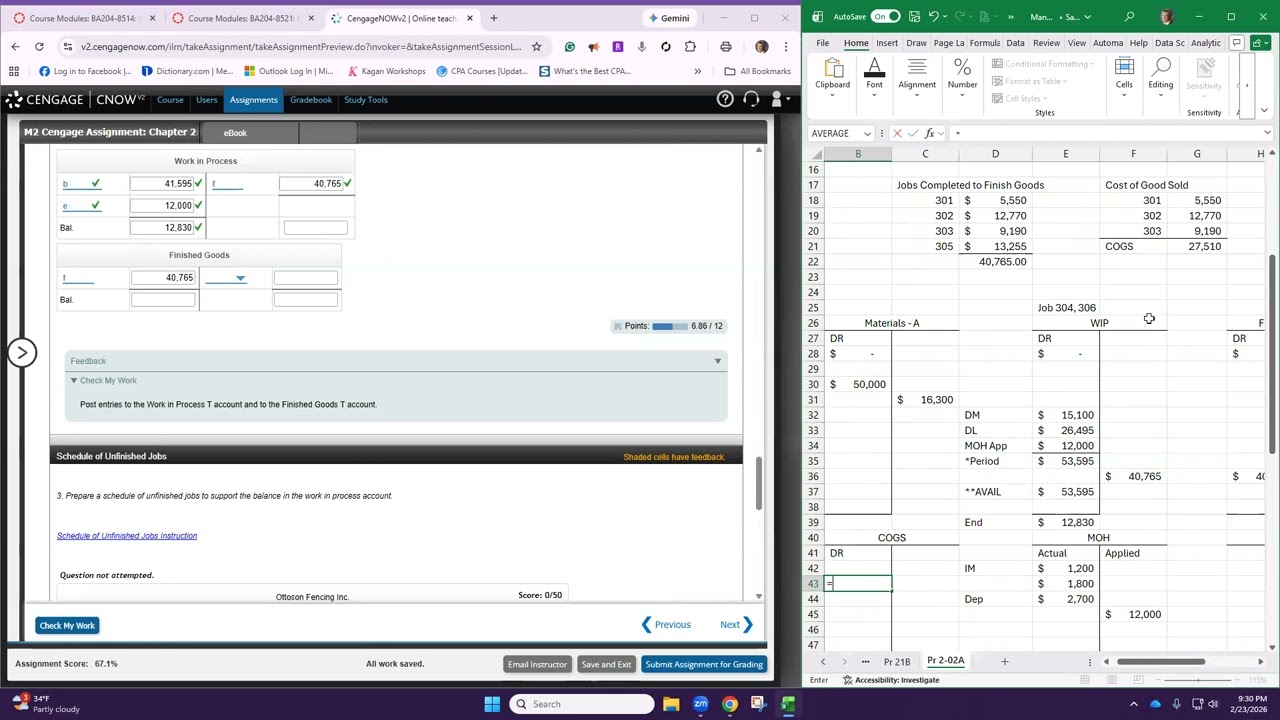The width and height of the screenshot is (1280, 720).
Task: Click the Excel horizontal scrollbar thumb
Action: (1161, 661)
